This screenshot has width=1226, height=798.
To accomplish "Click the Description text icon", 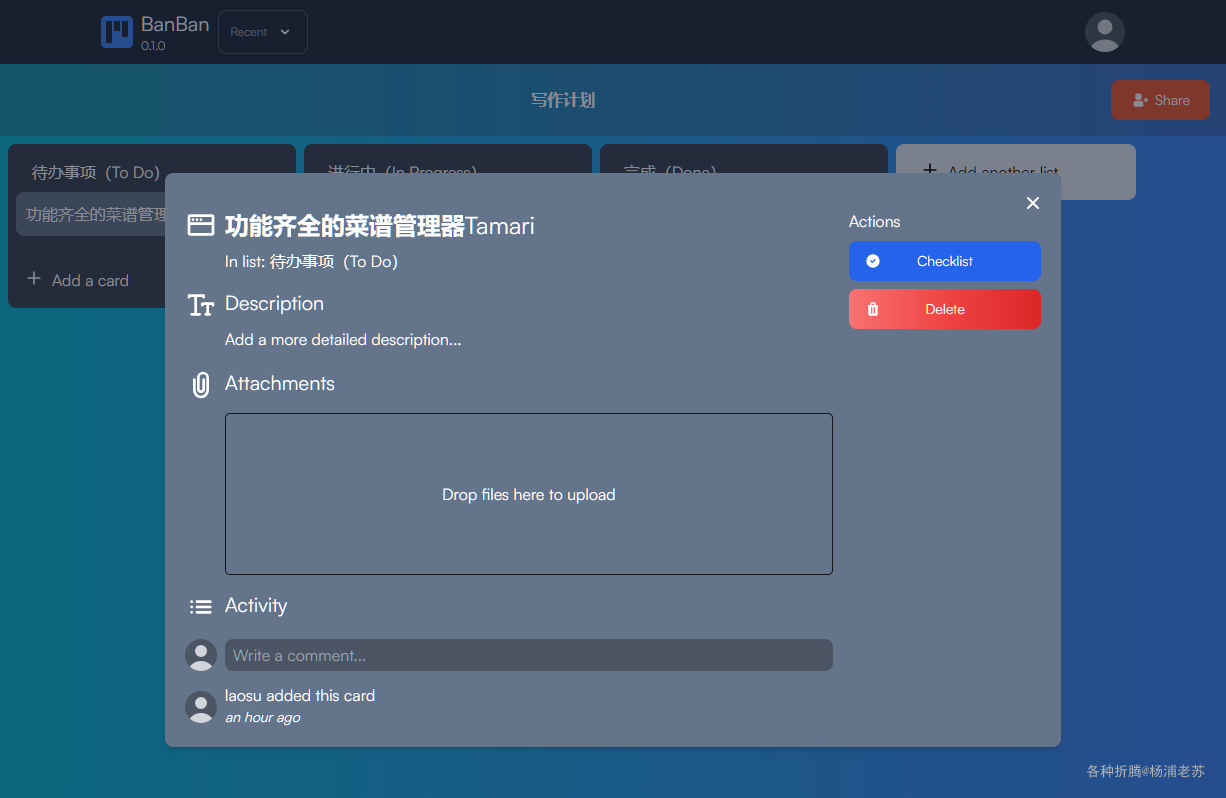I will click(201, 305).
